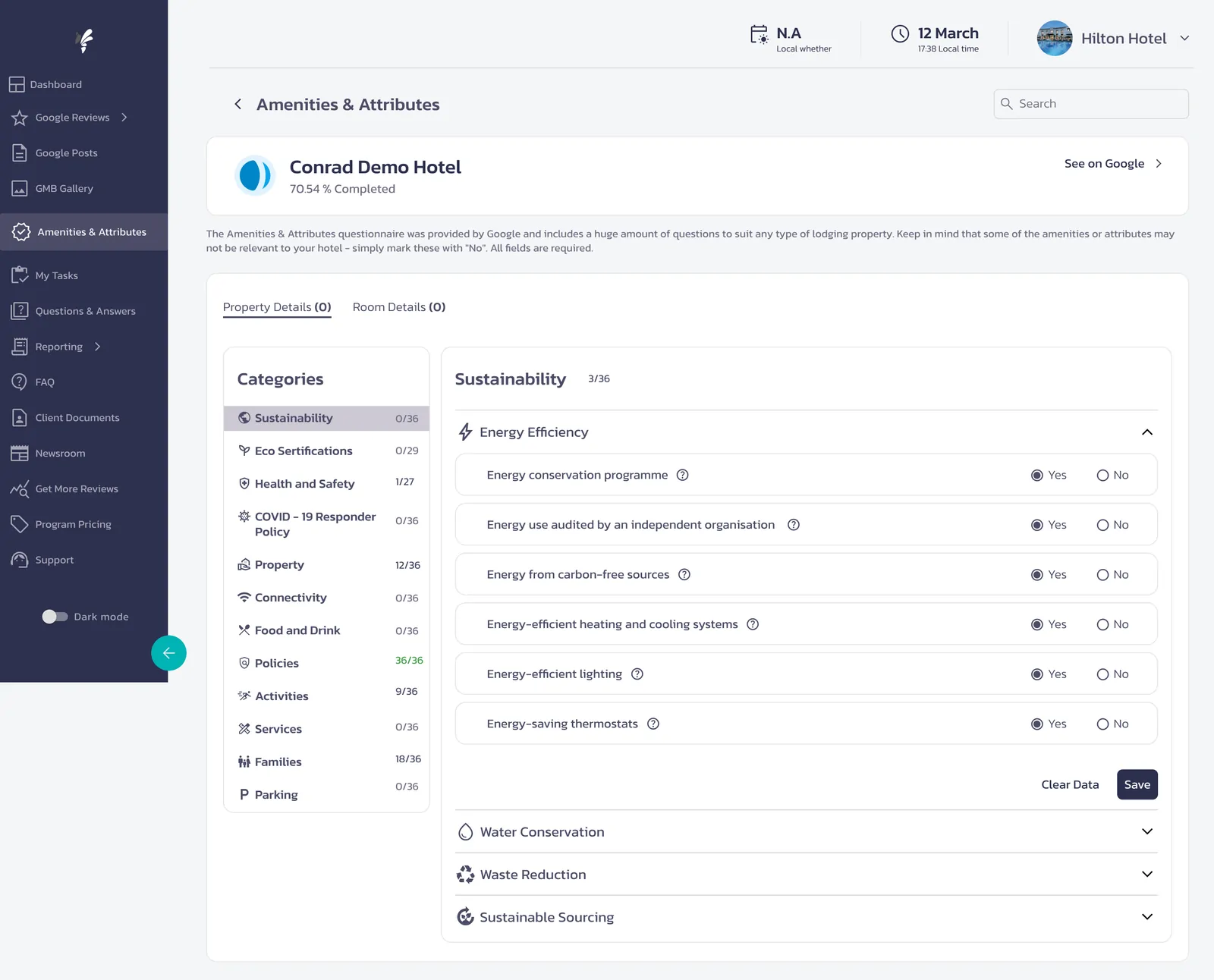Select No for Energy-efficient heating and cooling
1214x980 pixels.
tap(1103, 624)
